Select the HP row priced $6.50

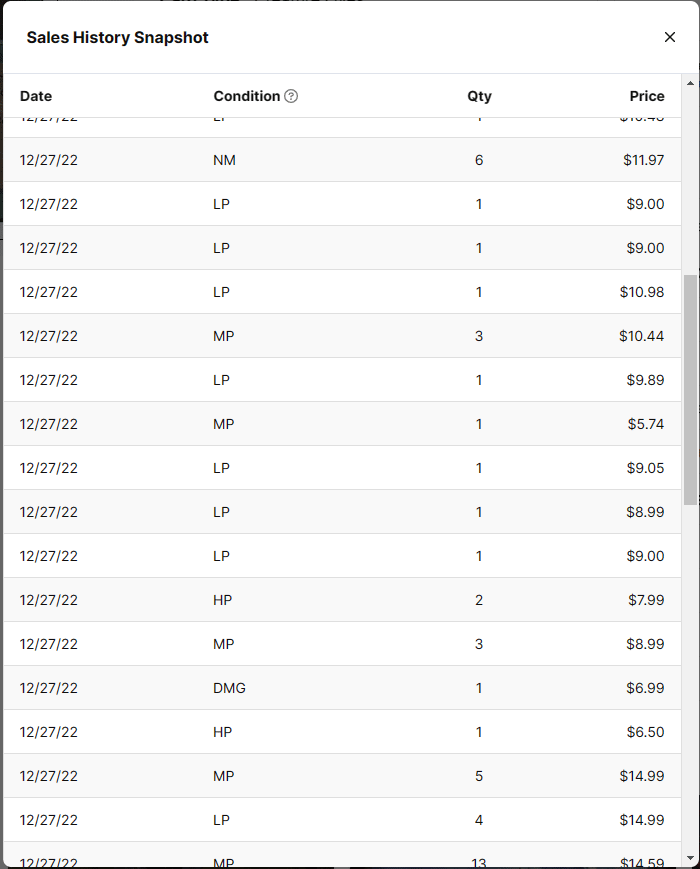tap(340, 732)
